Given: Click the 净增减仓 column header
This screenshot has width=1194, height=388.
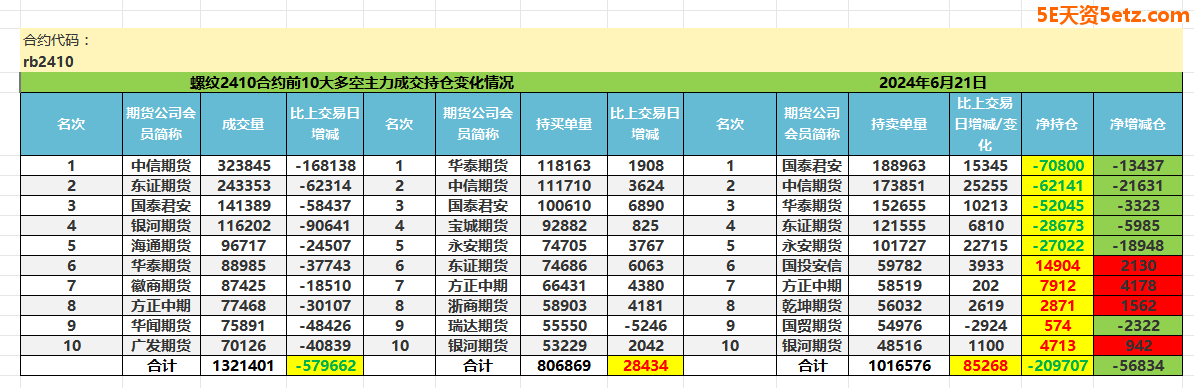Looking at the screenshot, I should coord(1138,125).
